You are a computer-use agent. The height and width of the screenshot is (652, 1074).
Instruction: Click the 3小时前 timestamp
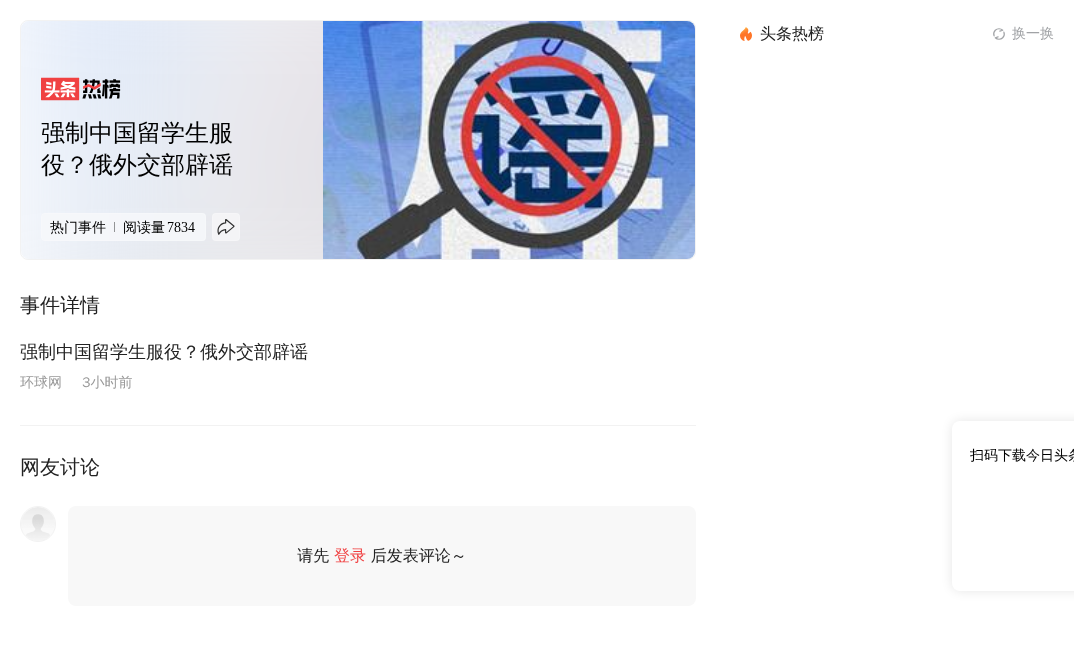tap(107, 382)
